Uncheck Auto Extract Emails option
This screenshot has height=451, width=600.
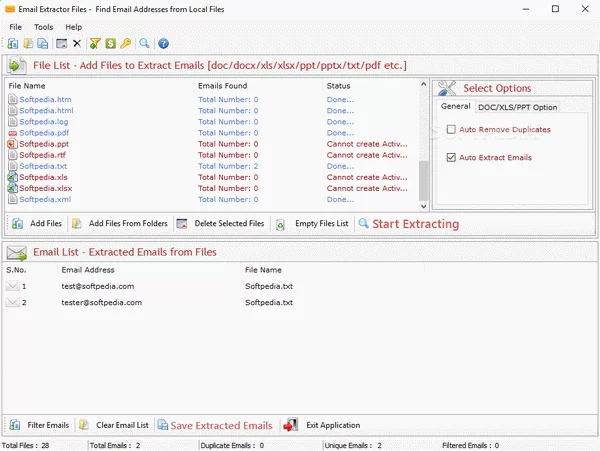pos(452,158)
